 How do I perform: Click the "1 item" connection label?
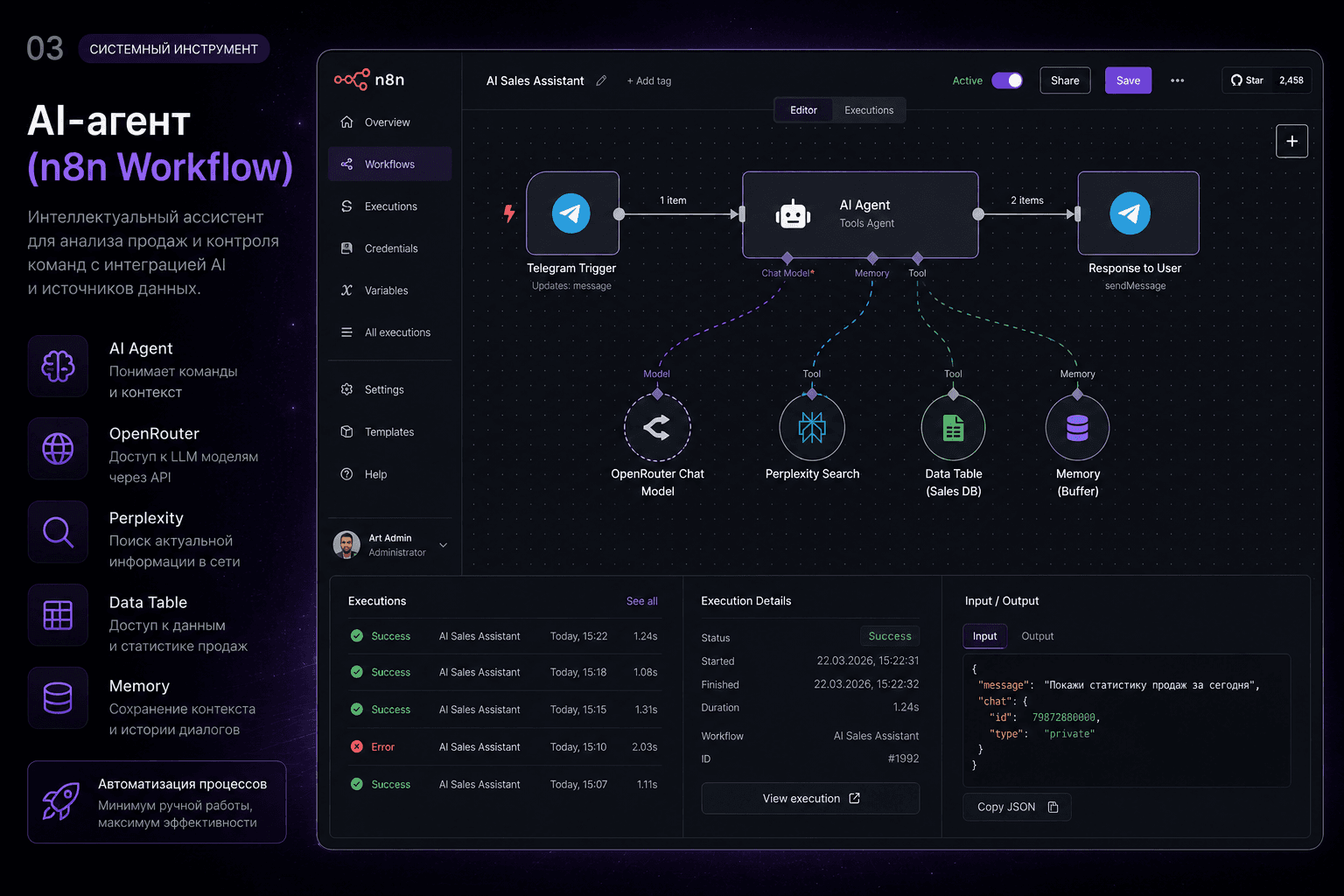(673, 200)
